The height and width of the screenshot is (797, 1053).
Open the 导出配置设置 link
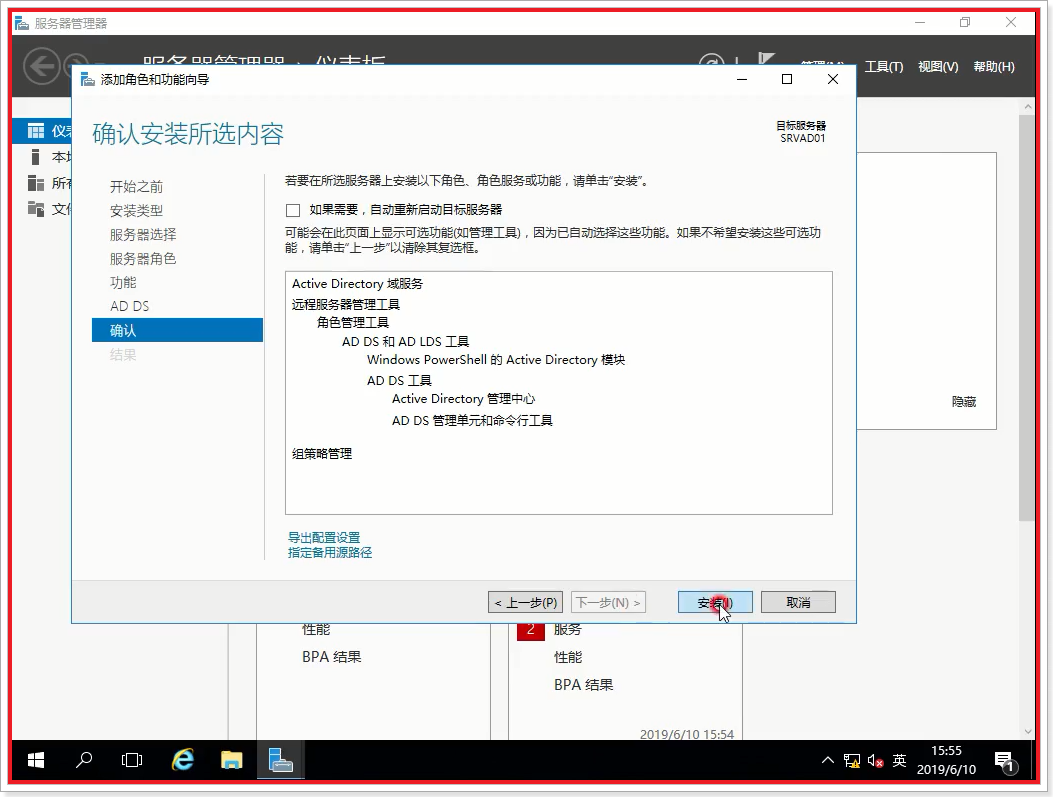(x=324, y=537)
